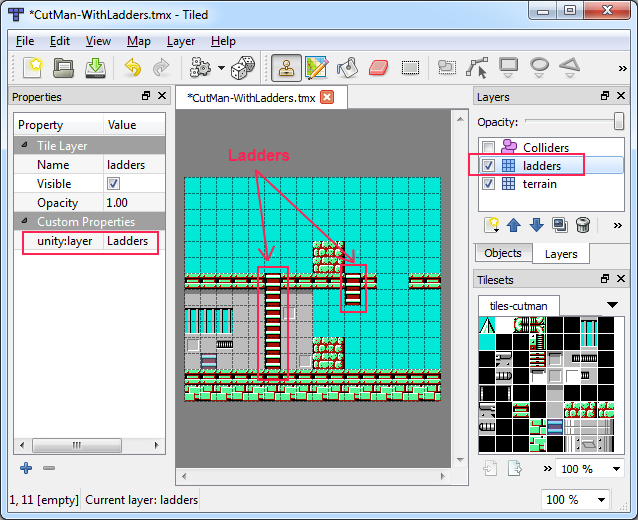This screenshot has width=638, height=520.
Task: Open the tileset zoom 100 % dropdown
Action: point(616,469)
